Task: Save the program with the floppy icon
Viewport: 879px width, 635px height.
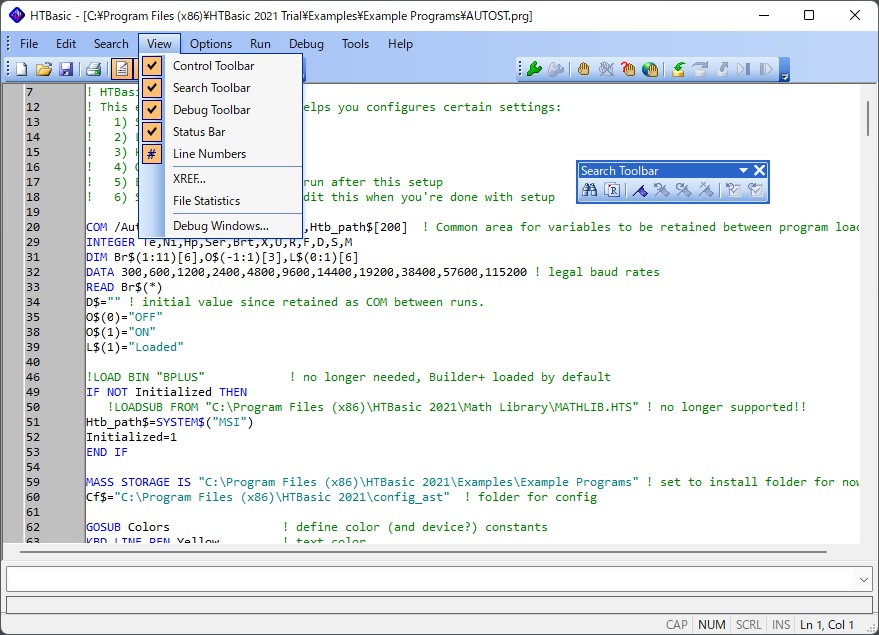Action: (66, 69)
